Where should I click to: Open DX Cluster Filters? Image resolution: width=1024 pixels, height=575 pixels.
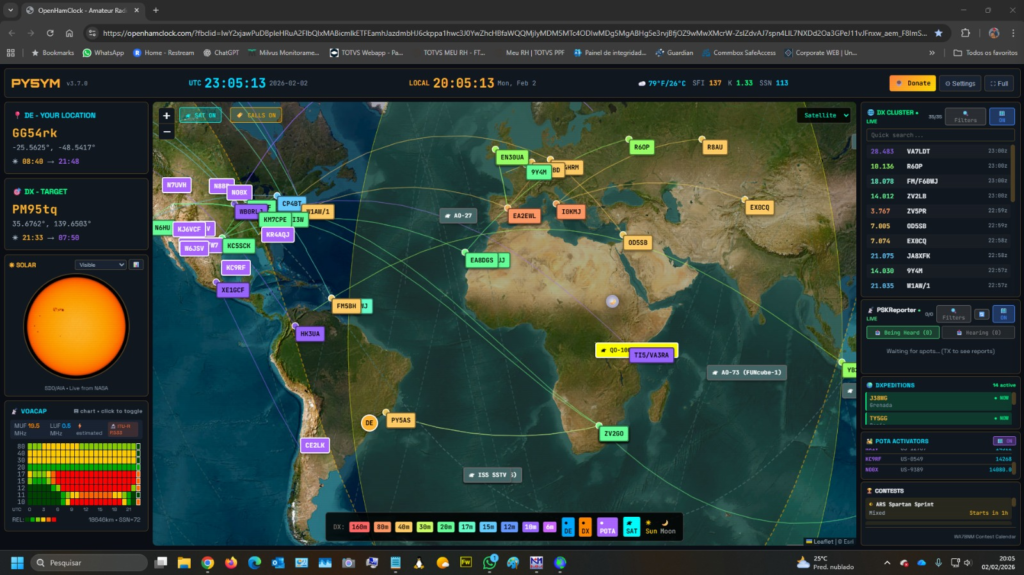tap(963, 117)
